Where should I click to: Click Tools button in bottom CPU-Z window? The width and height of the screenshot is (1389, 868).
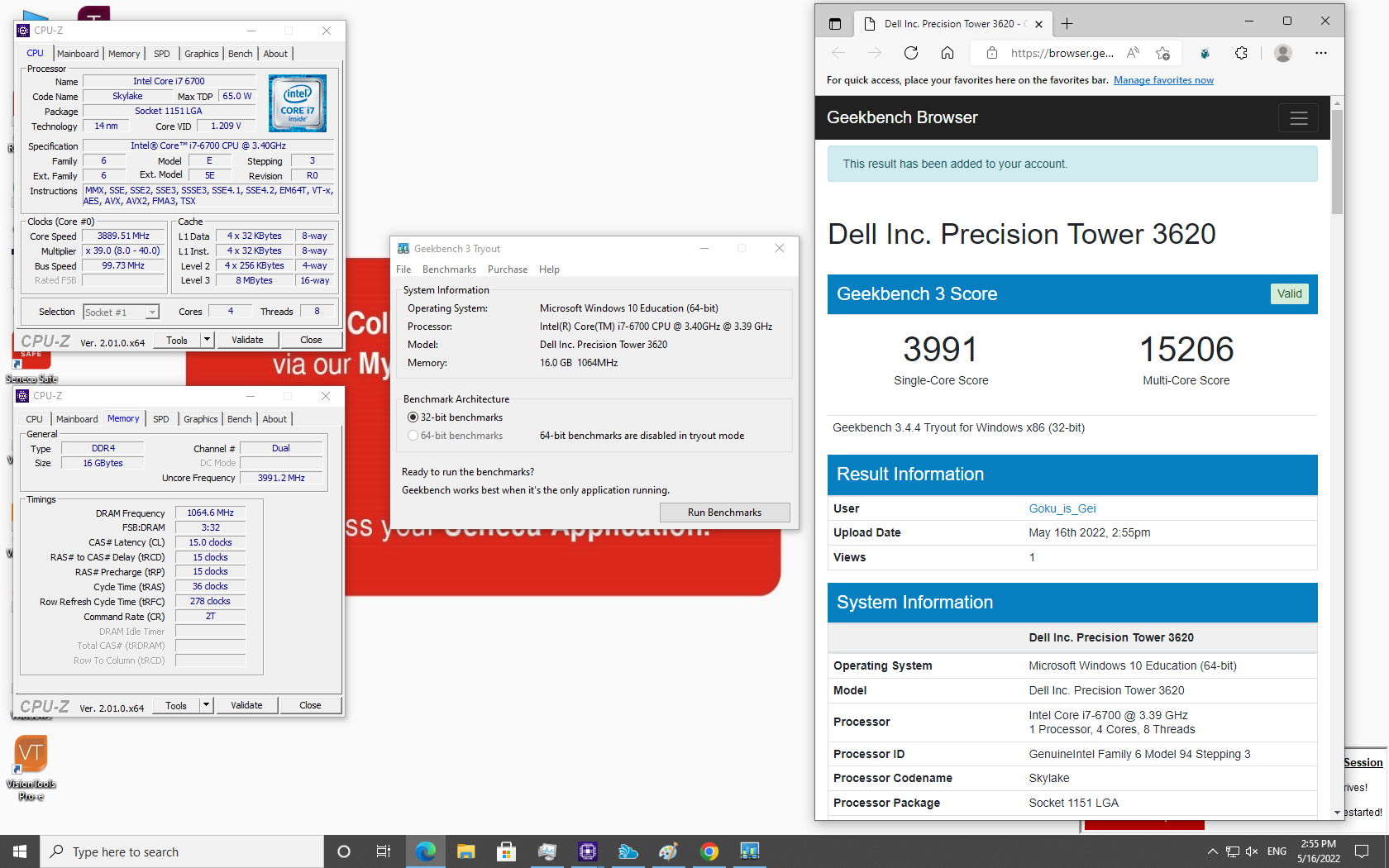click(176, 705)
